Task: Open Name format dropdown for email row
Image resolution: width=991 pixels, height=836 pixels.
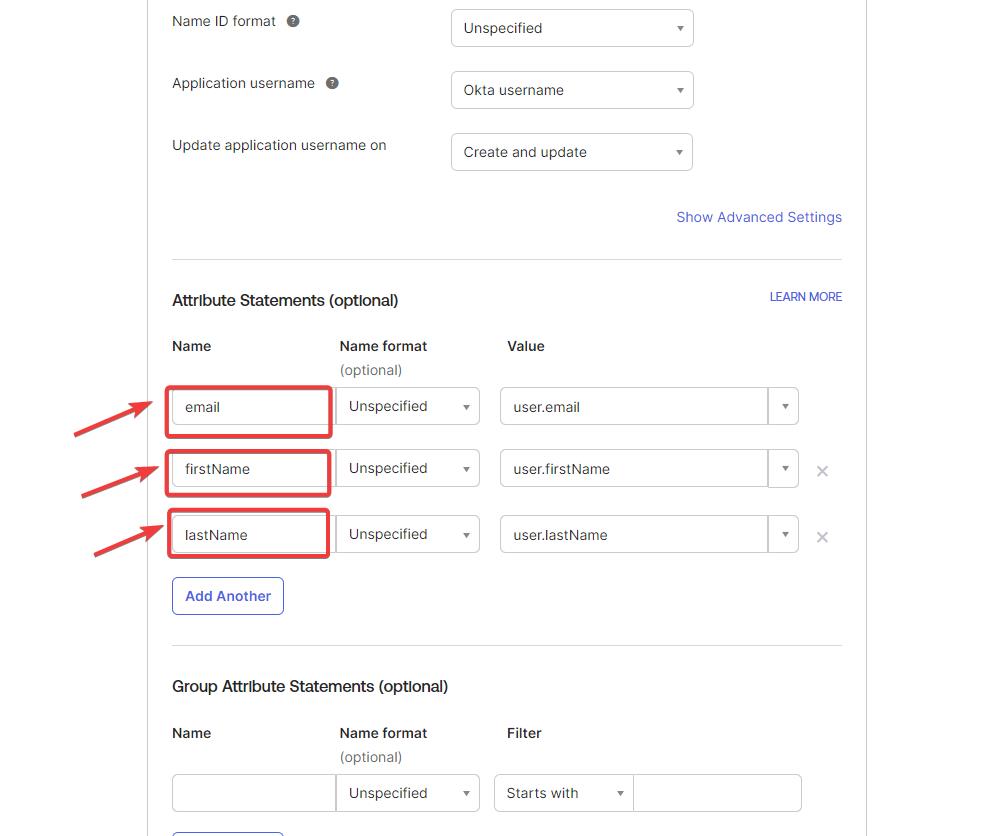Action: click(407, 407)
